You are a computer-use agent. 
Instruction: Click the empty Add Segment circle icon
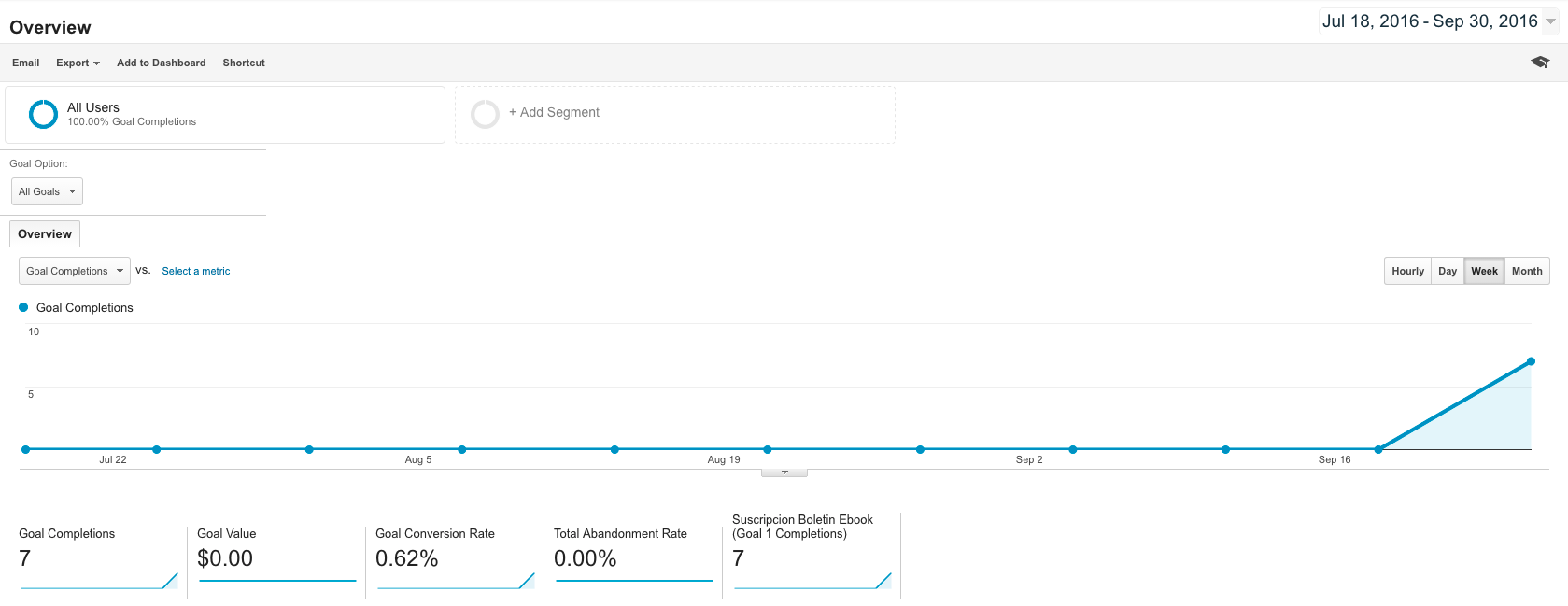(485, 114)
